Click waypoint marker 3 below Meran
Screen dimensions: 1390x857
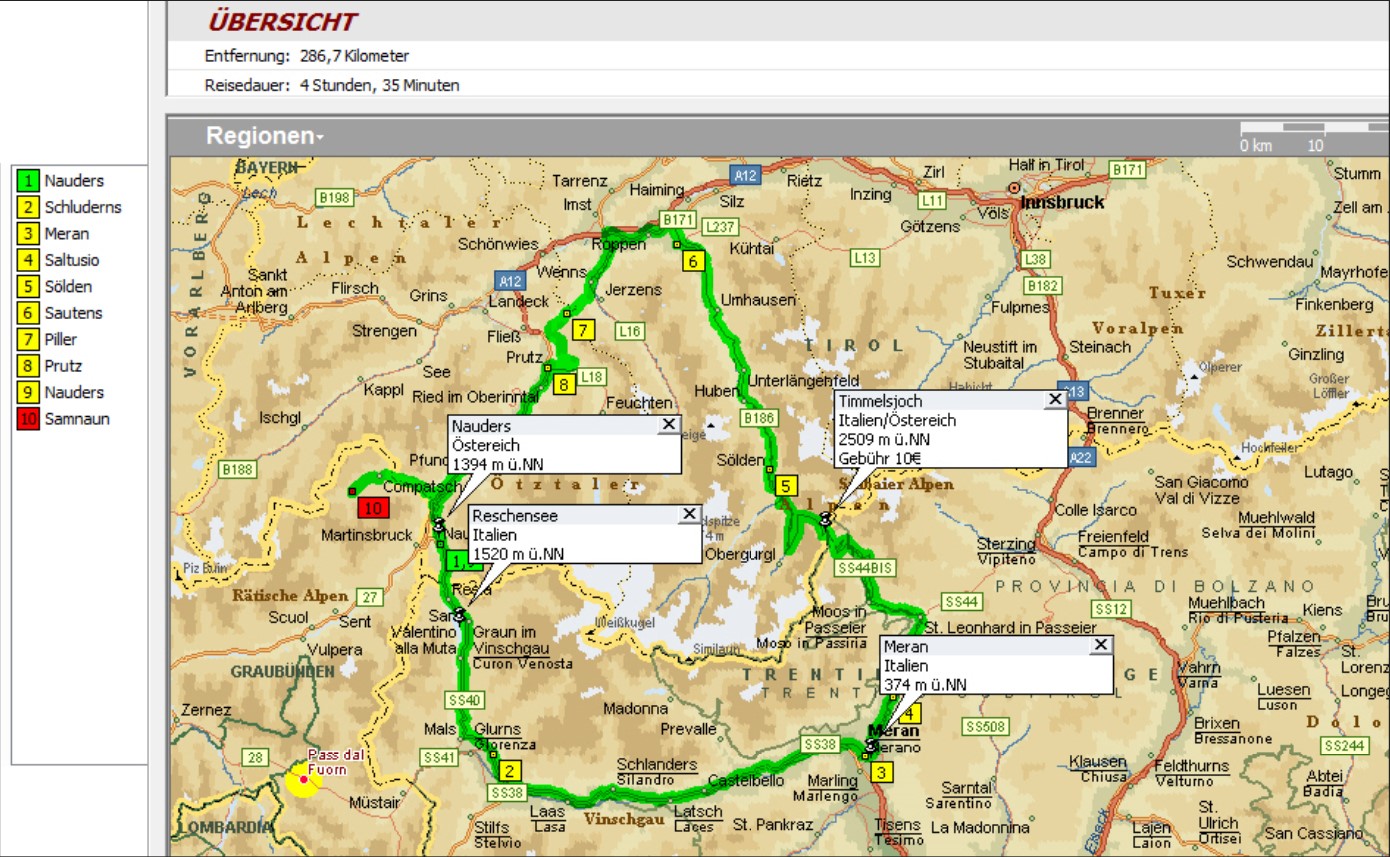[x=881, y=772]
